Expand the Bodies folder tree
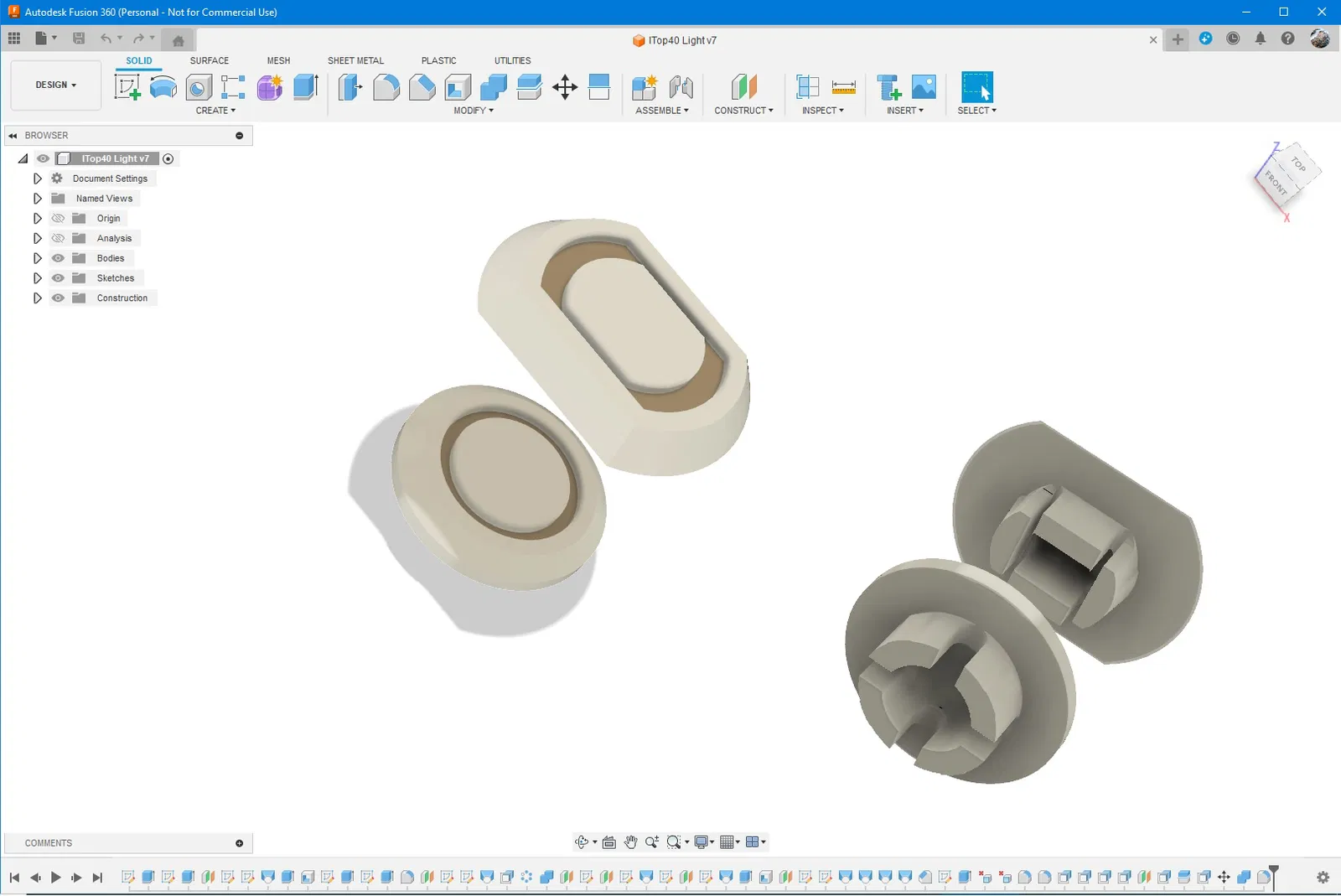This screenshot has width=1341, height=896. 37,258
